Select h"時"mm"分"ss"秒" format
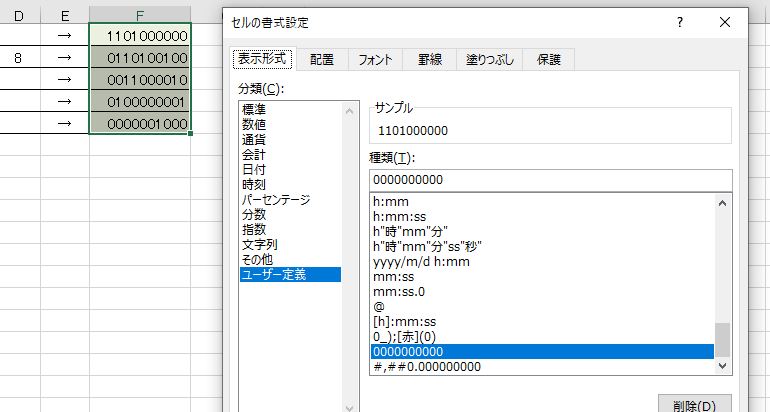The height and width of the screenshot is (412, 770). coord(542,247)
